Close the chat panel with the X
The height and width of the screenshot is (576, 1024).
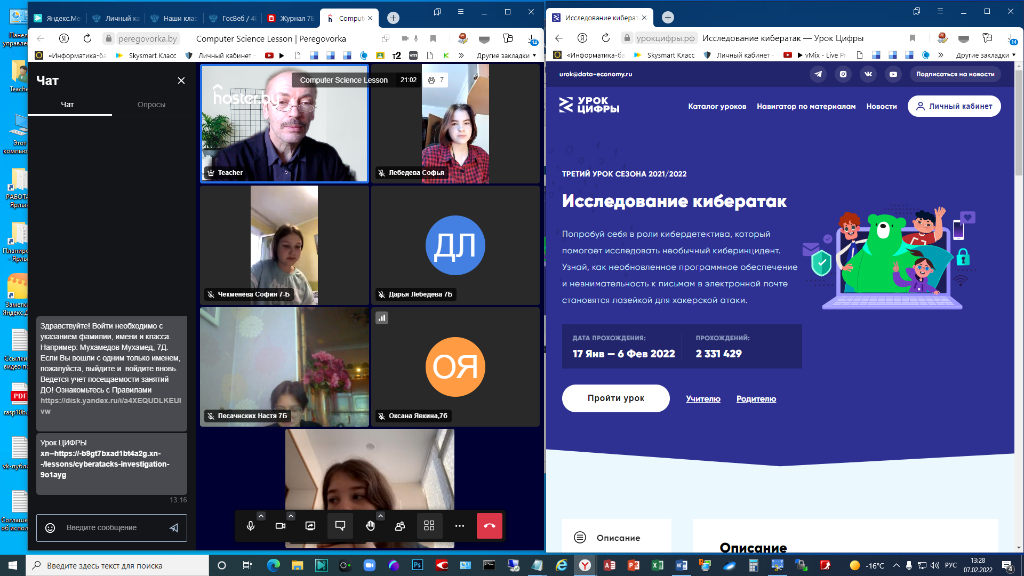181,80
